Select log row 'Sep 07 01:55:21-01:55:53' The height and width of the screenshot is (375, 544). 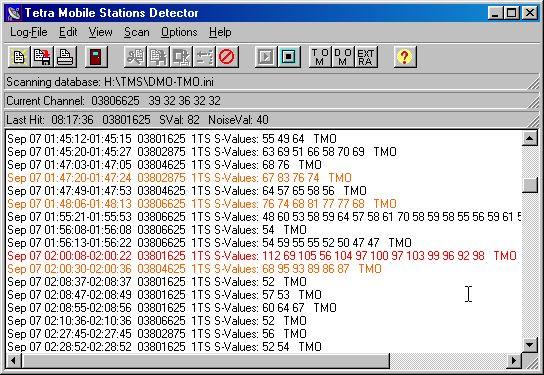point(264,217)
